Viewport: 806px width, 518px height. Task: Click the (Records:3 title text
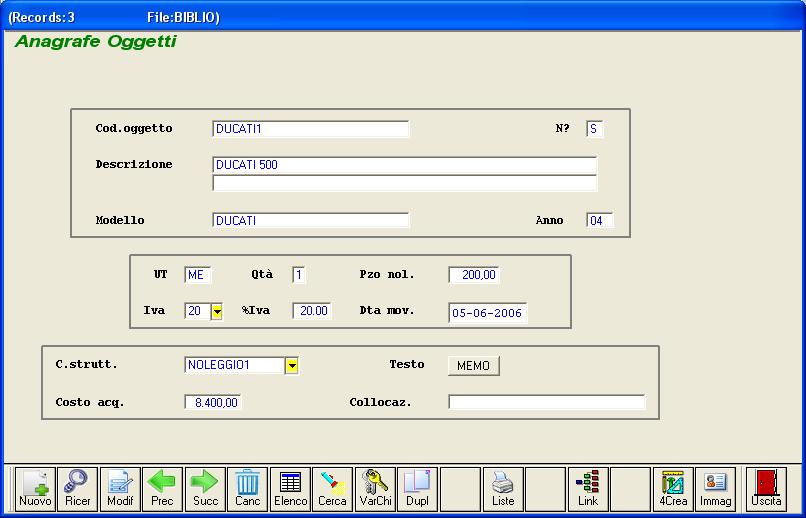click(x=42, y=17)
